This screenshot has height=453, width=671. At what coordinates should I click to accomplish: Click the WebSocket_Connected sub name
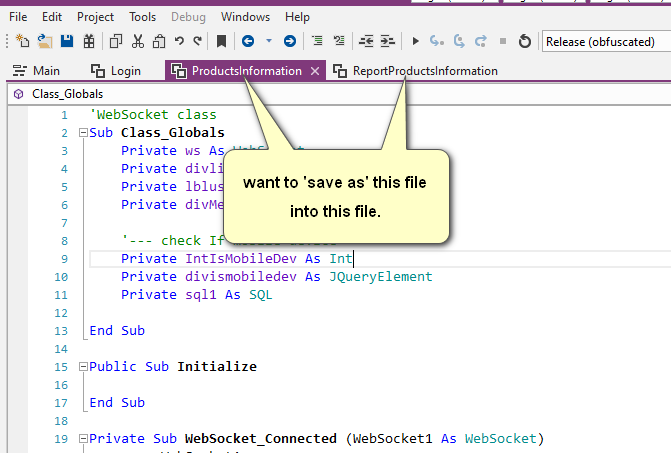(x=261, y=439)
